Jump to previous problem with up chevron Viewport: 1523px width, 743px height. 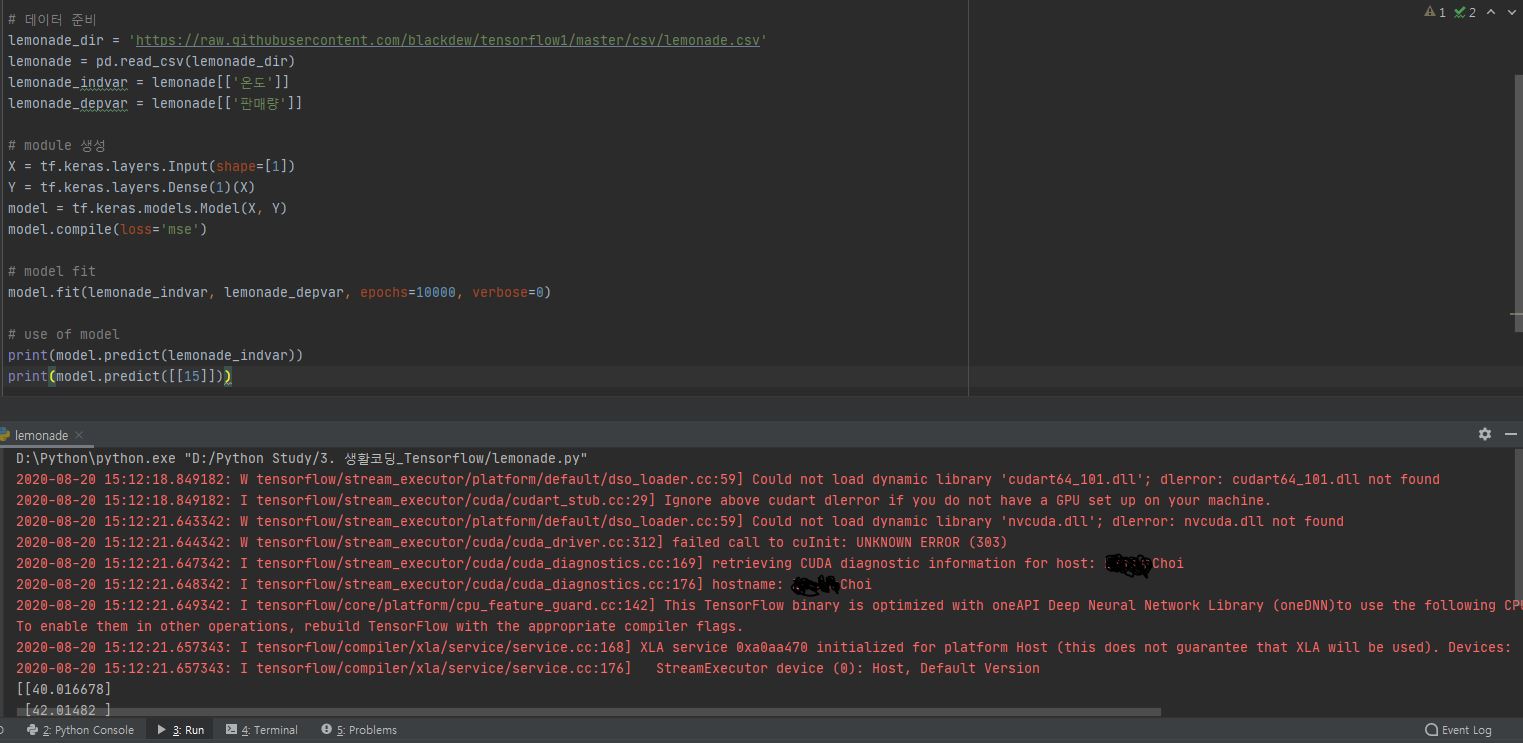(x=1489, y=13)
